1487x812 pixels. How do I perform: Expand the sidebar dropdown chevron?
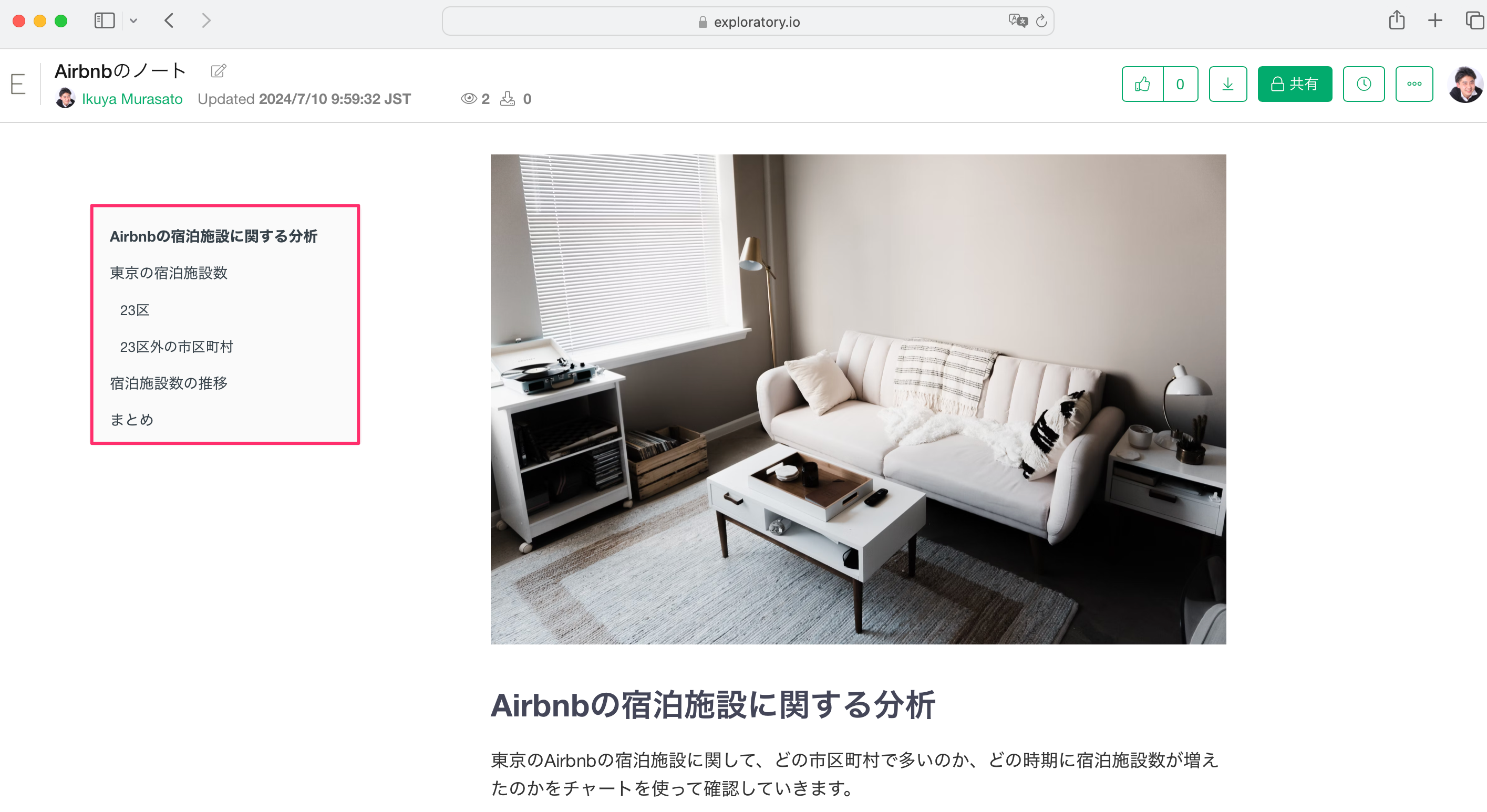pos(133,21)
